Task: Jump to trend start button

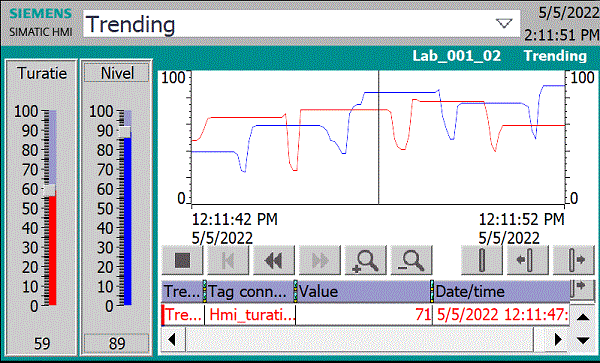Action: click(228, 260)
